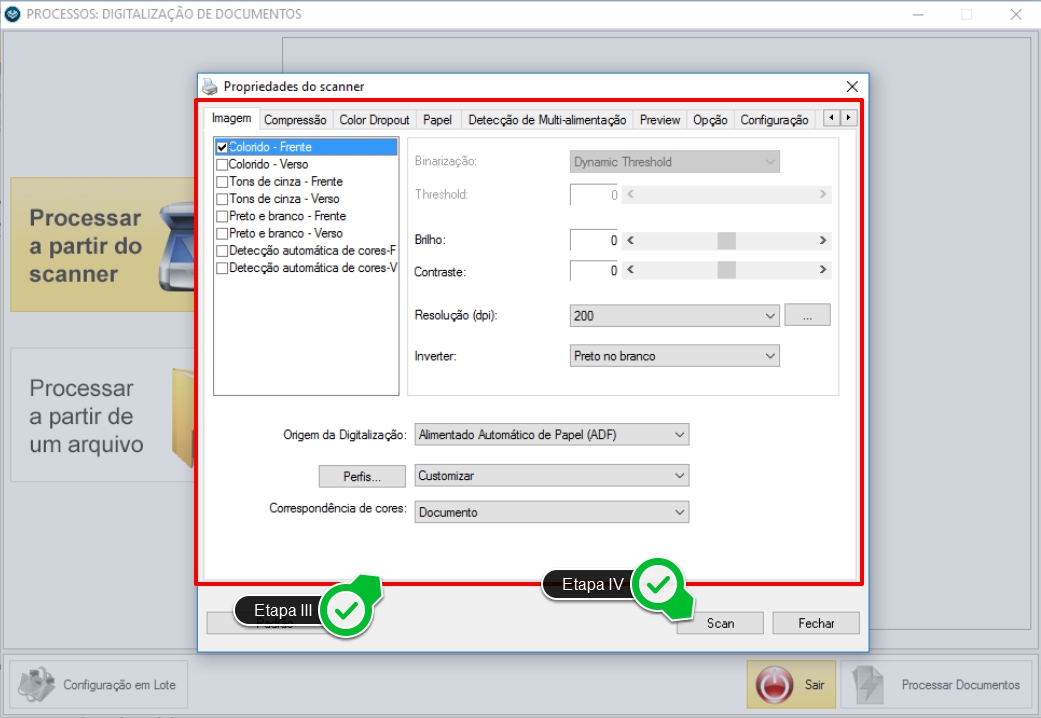Switch to the Preview tab
This screenshot has height=718, width=1041.
(660, 120)
